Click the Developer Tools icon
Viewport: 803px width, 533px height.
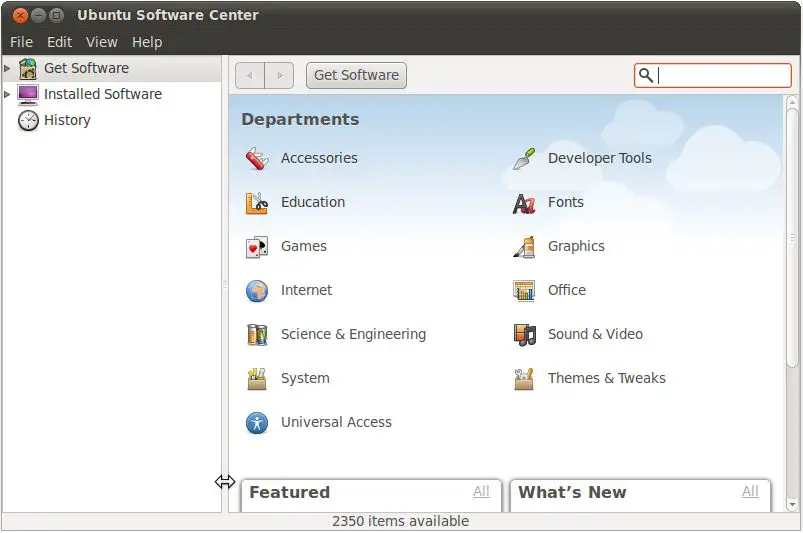pyautogui.click(x=524, y=159)
